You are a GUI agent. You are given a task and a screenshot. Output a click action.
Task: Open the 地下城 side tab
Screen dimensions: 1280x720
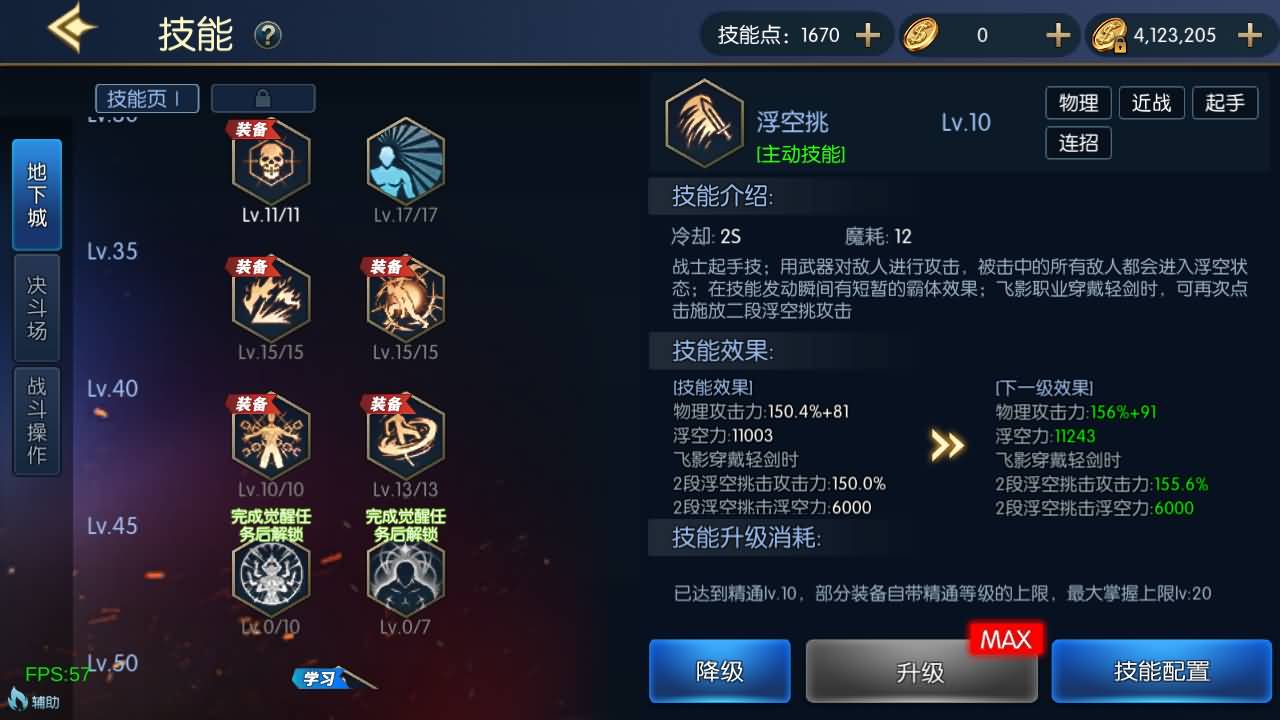[x=37, y=194]
